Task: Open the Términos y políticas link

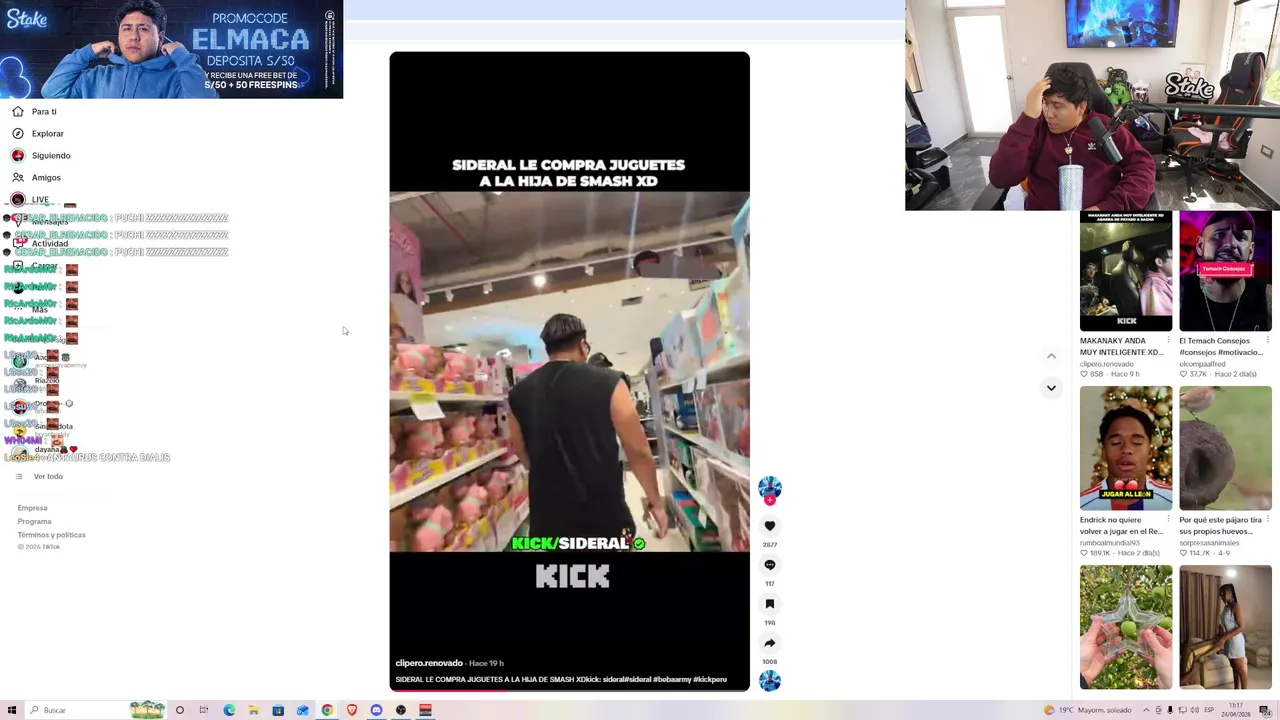Action: (51, 535)
